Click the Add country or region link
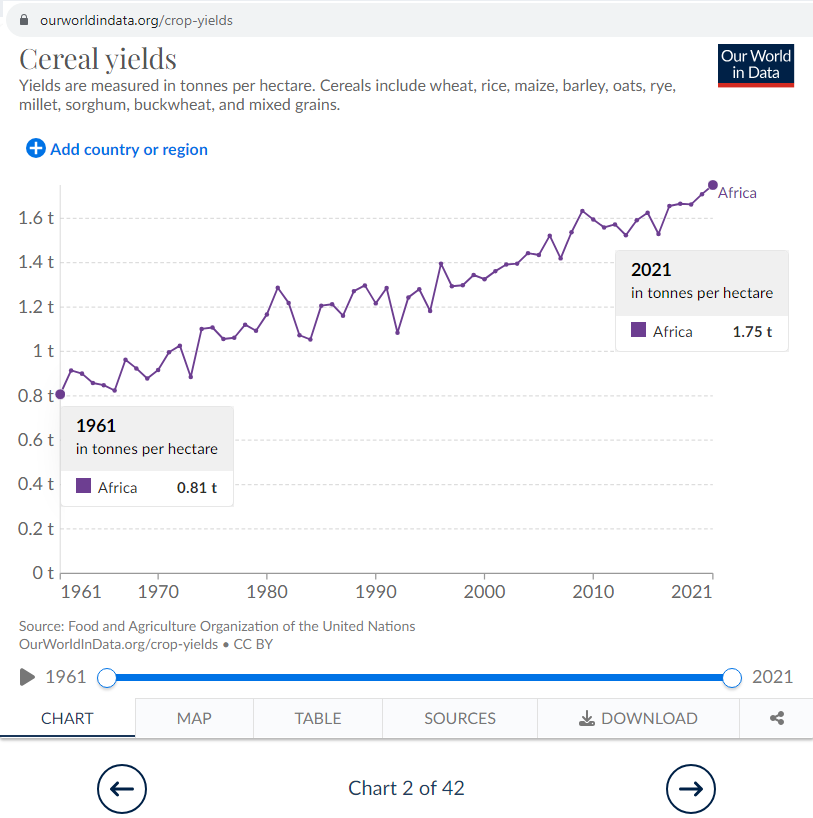Viewport: 813px width, 818px height. click(129, 149)
